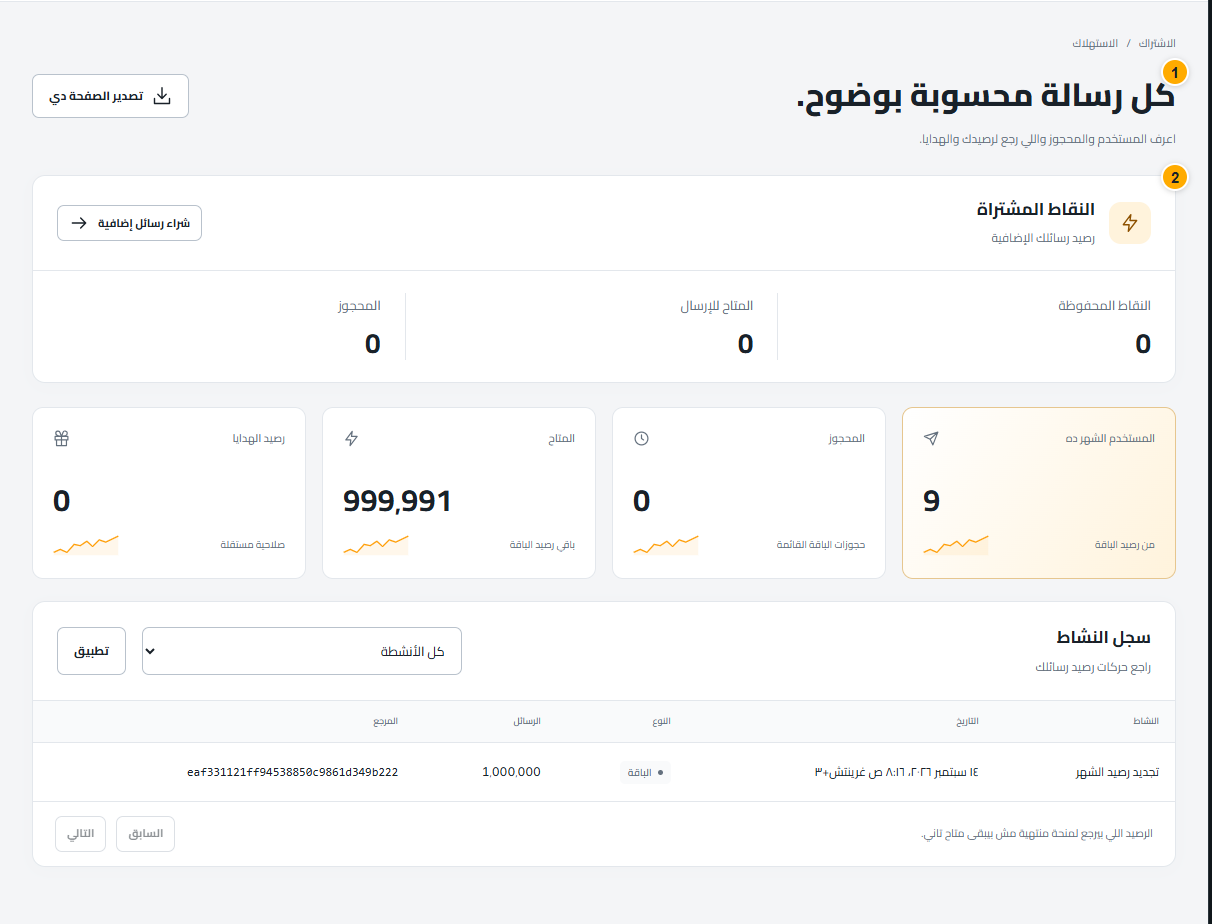Click the lightning icon on المتاح card

[x=351, y=438]
